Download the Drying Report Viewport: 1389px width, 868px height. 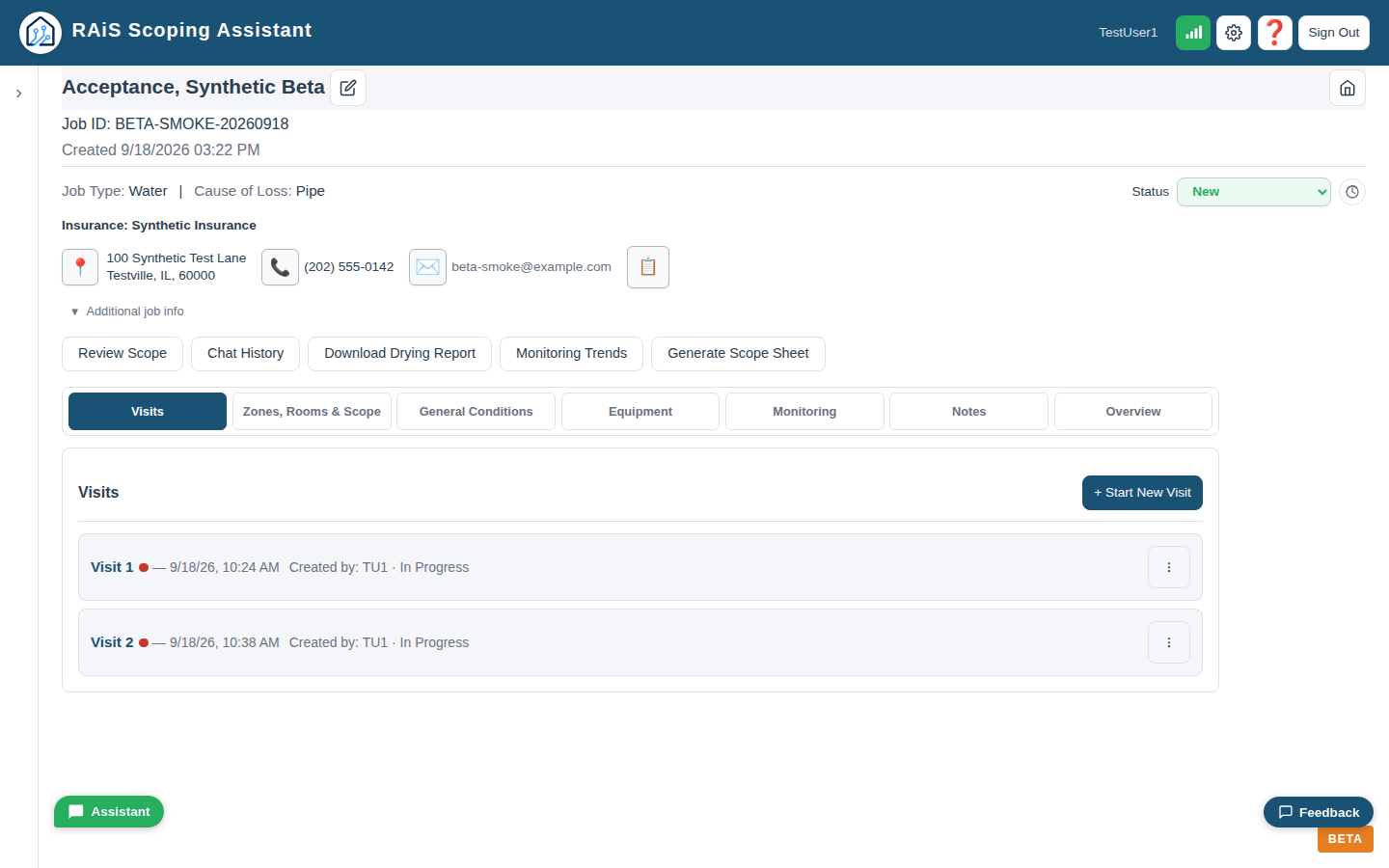(x=400, y=354)
